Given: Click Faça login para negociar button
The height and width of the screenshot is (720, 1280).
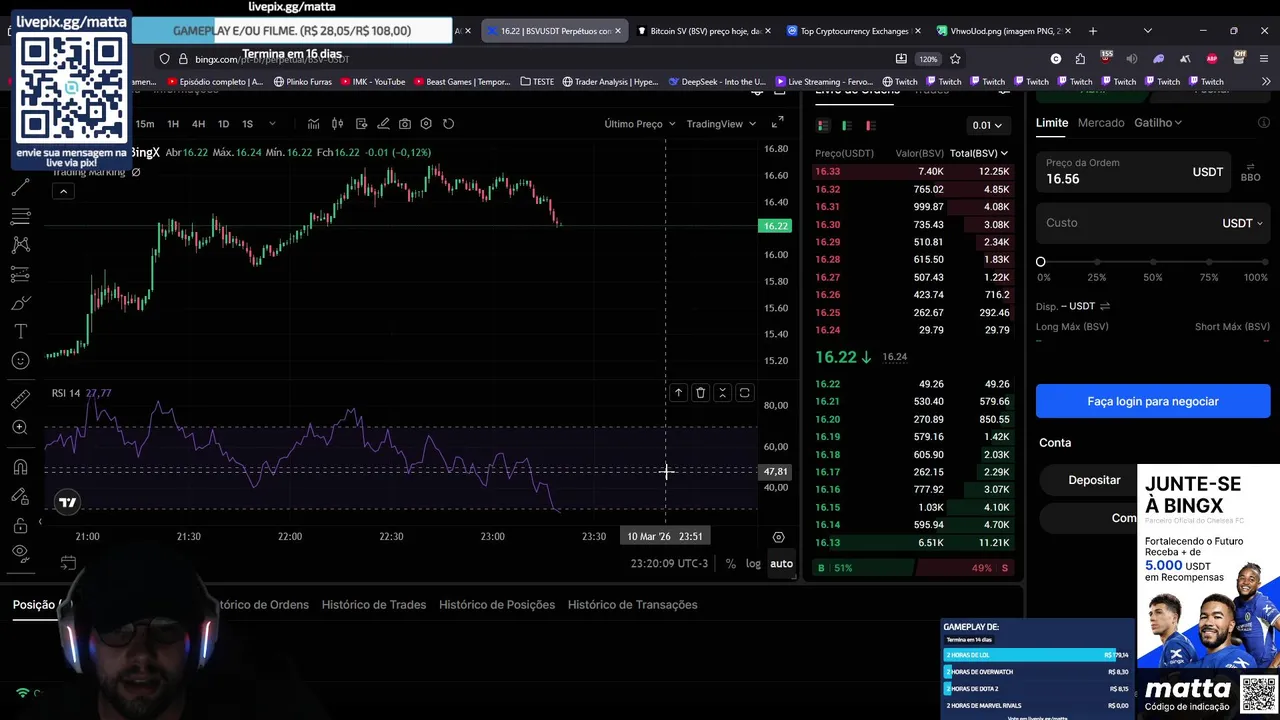Looking at the screenshot, I should pyautogui.click(x=1153, y=401).
